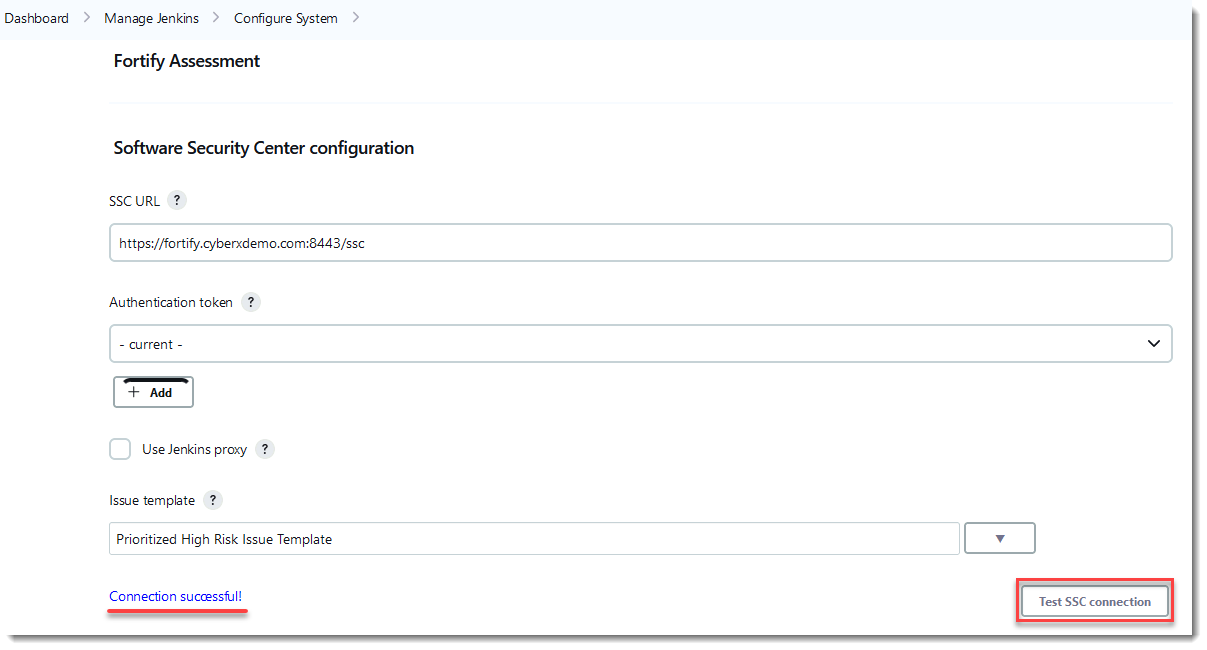
Task: Navigate to Dashboard via breadcrumb
Action: click(x=36, y=18)
